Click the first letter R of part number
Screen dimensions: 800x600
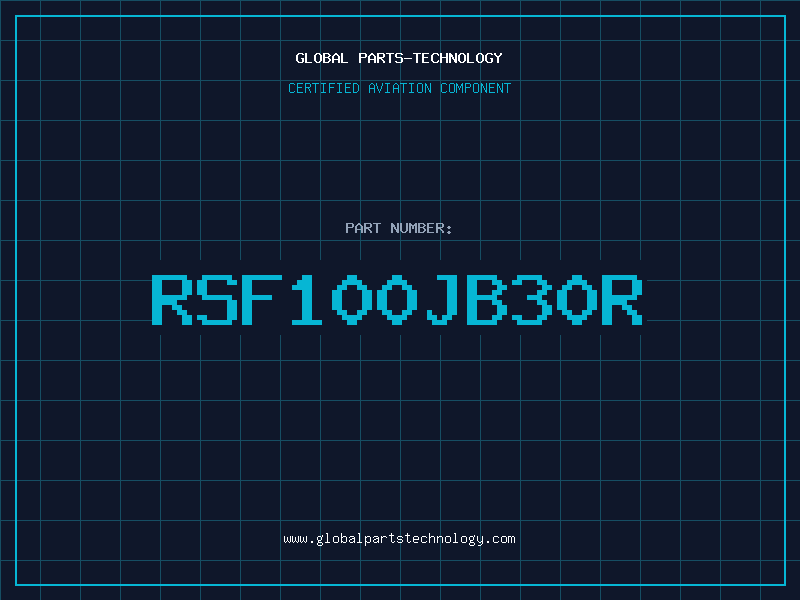(x=172, y=299)
